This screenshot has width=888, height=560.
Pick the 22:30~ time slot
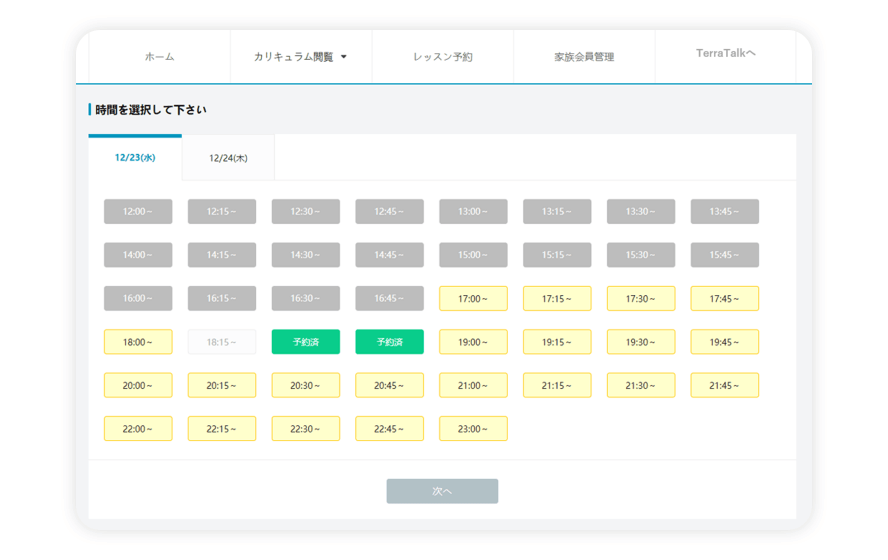pyautogui.click(x=305, y=429)
